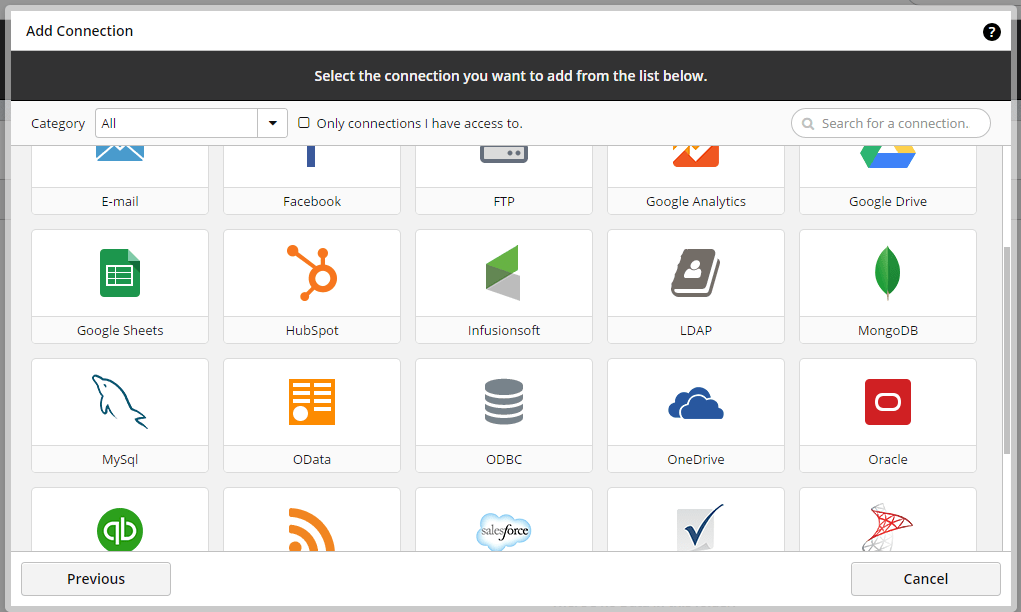Pick the Infusionsoft connection icon
Viewport: 1021px width, 612px height.
click(x=503, y=273)
